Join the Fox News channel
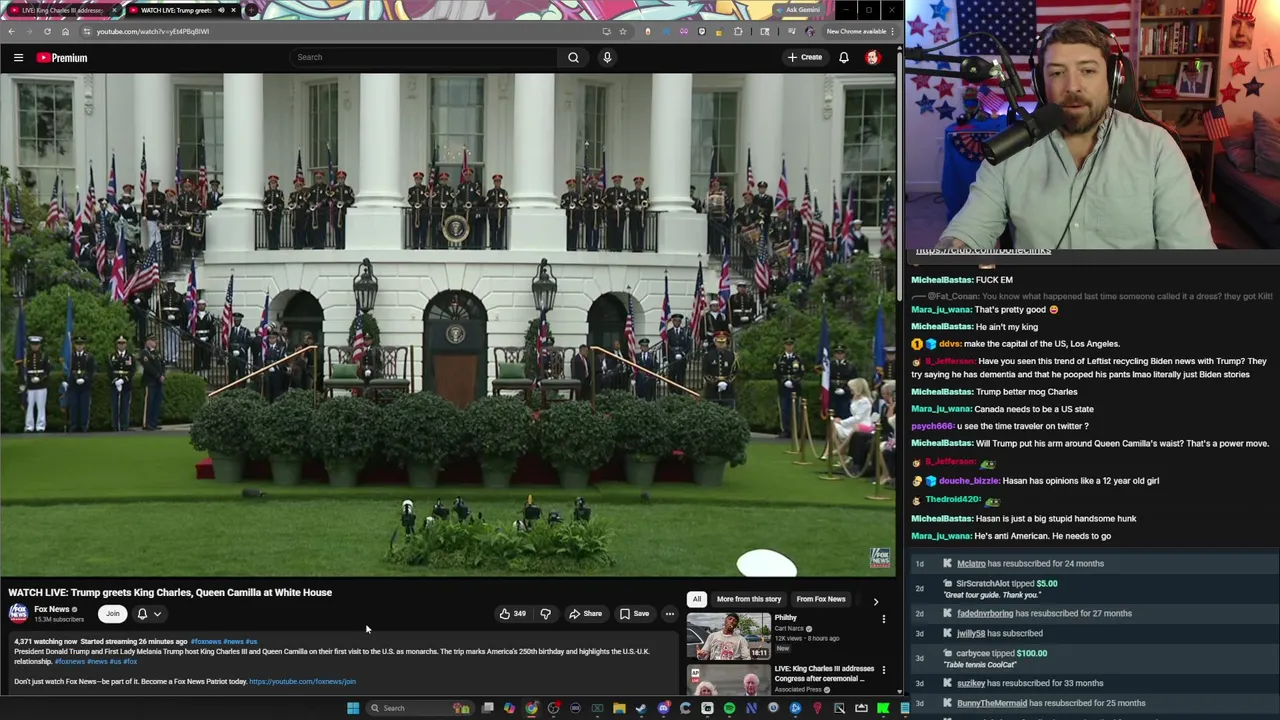Viewport: 1280px width, 720px height. pos(112,614)
